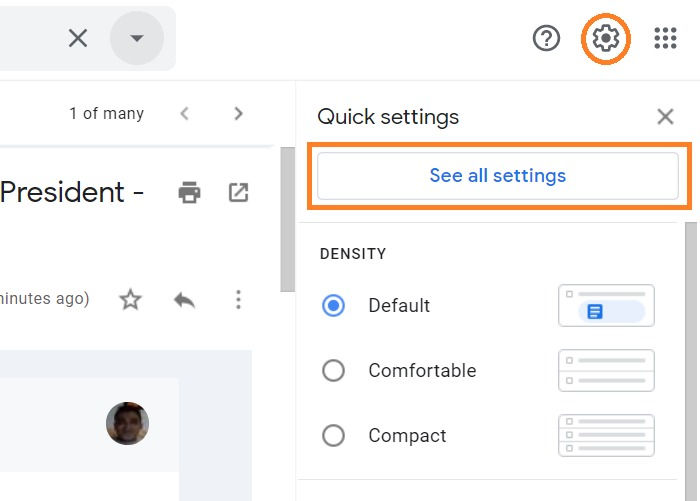Screen dimensions: 700x501
Task: Open the Google apps grid
Action: (x=665, y=39)
